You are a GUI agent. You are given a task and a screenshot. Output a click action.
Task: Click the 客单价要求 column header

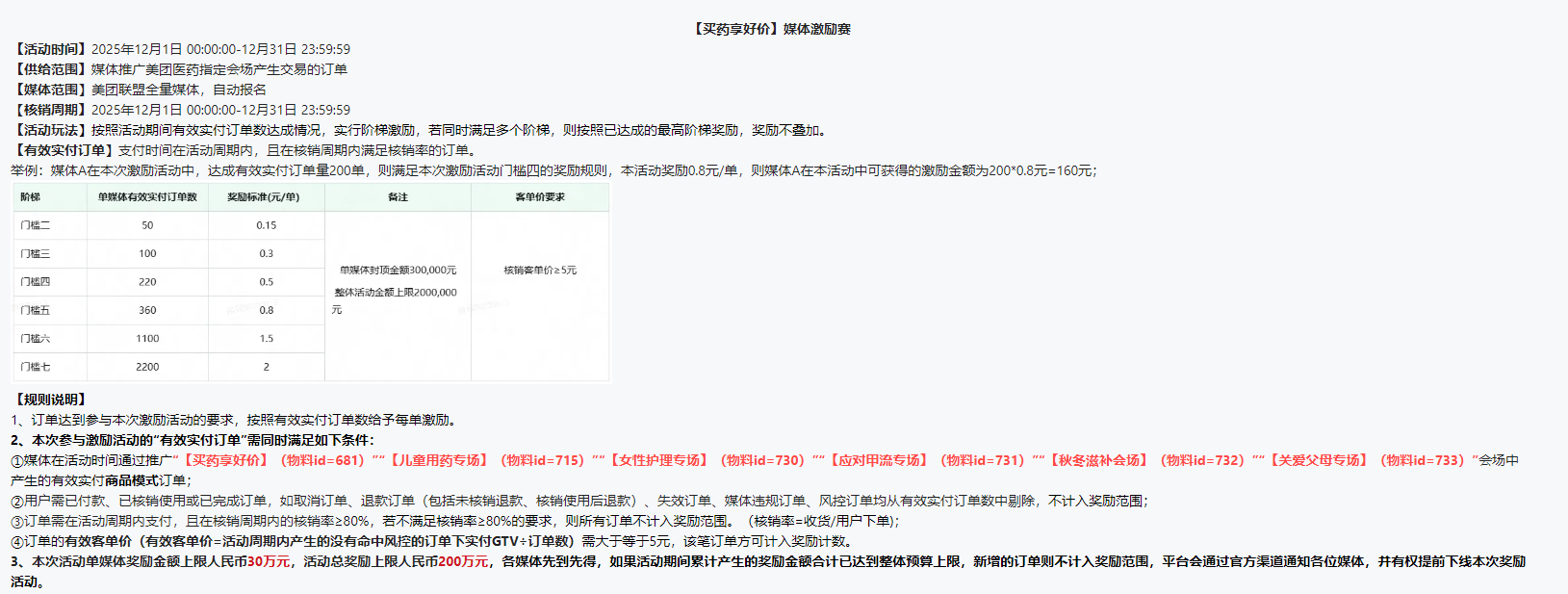tap(540, 197)
